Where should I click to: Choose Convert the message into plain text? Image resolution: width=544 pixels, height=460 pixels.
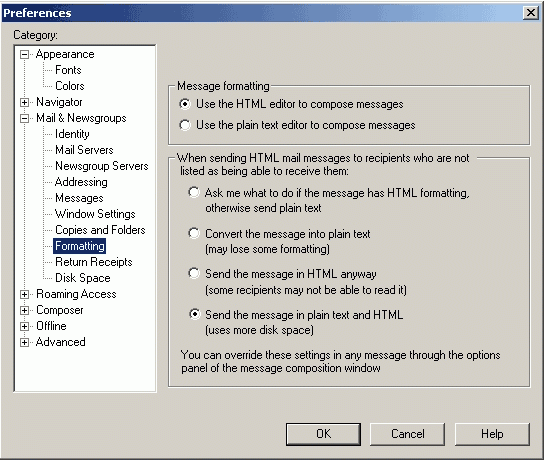(x=194, y=233)
